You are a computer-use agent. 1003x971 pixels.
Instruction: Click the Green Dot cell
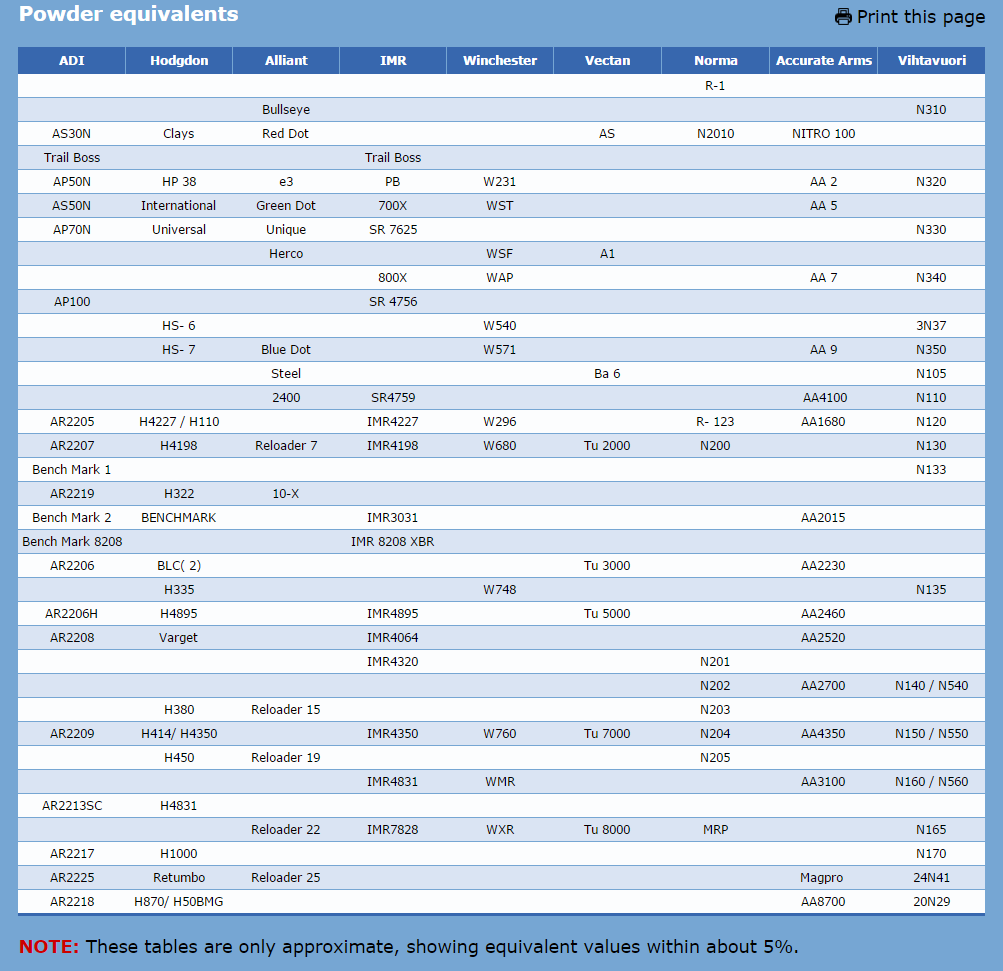[x=286, y=206]
